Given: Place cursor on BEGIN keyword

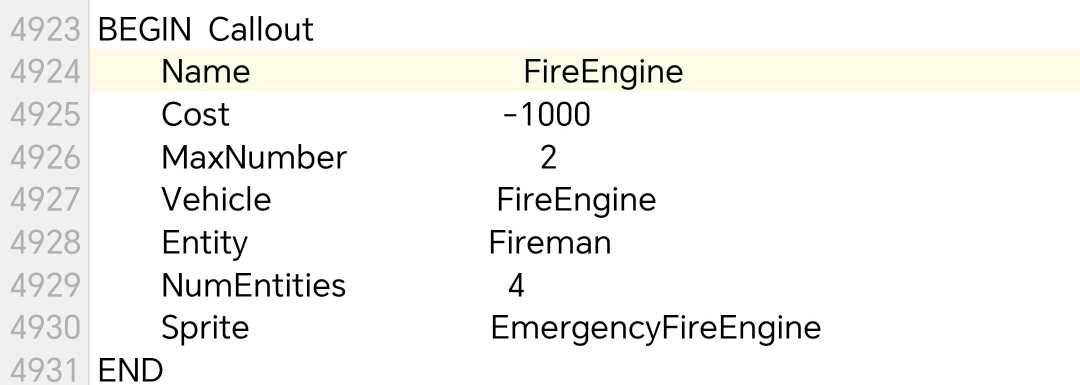Looking at the screenshot, I should (145, 30).
